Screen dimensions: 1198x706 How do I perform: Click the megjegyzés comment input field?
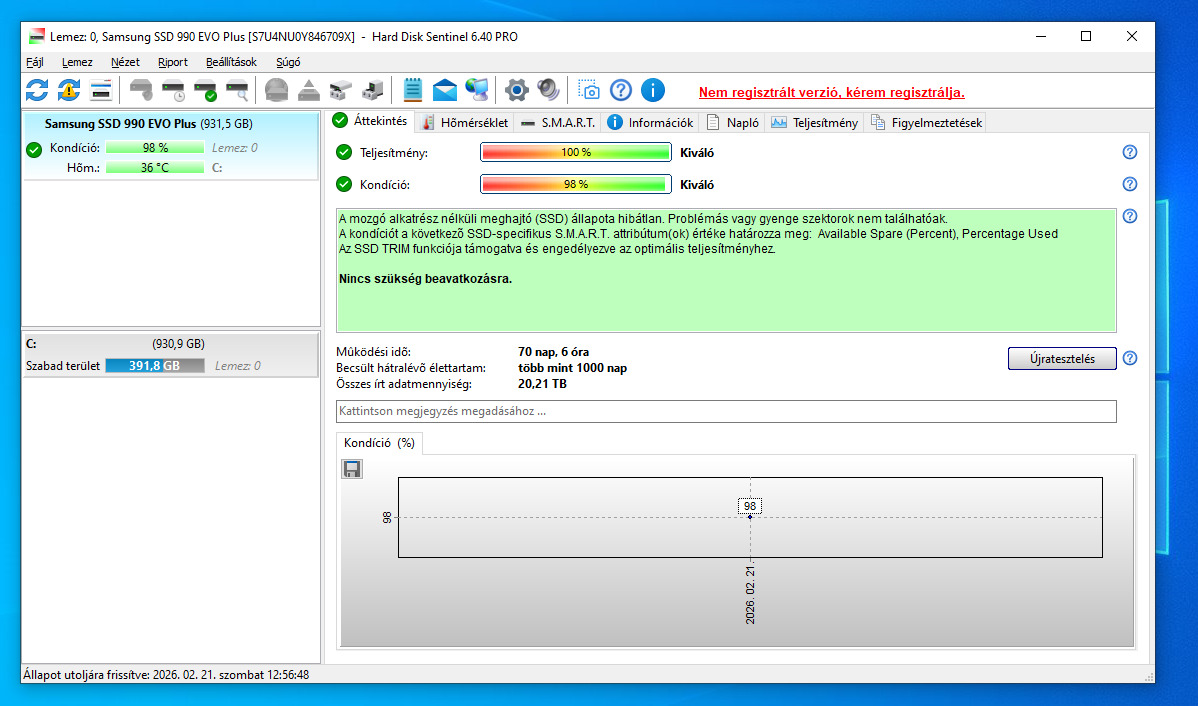point(726,411)
